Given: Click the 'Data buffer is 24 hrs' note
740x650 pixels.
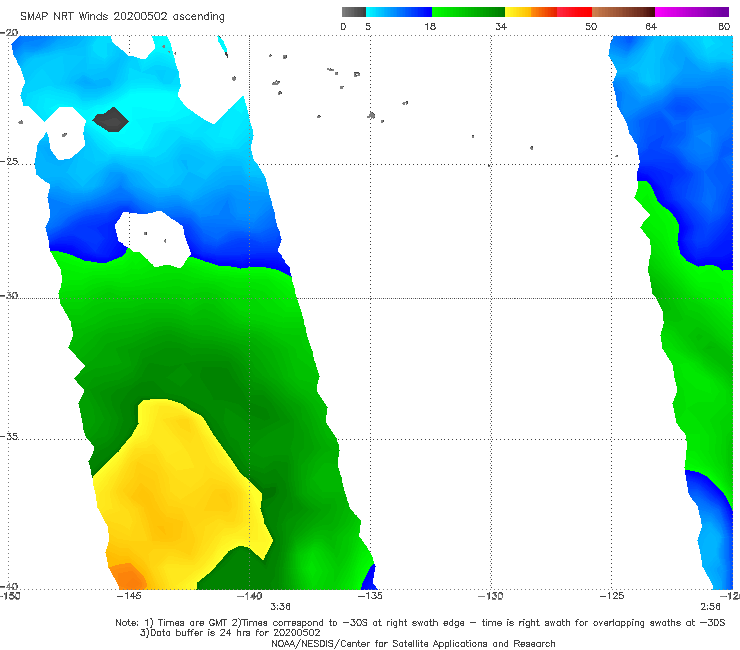Looking at the screenshot, I should tap(230, 633).
